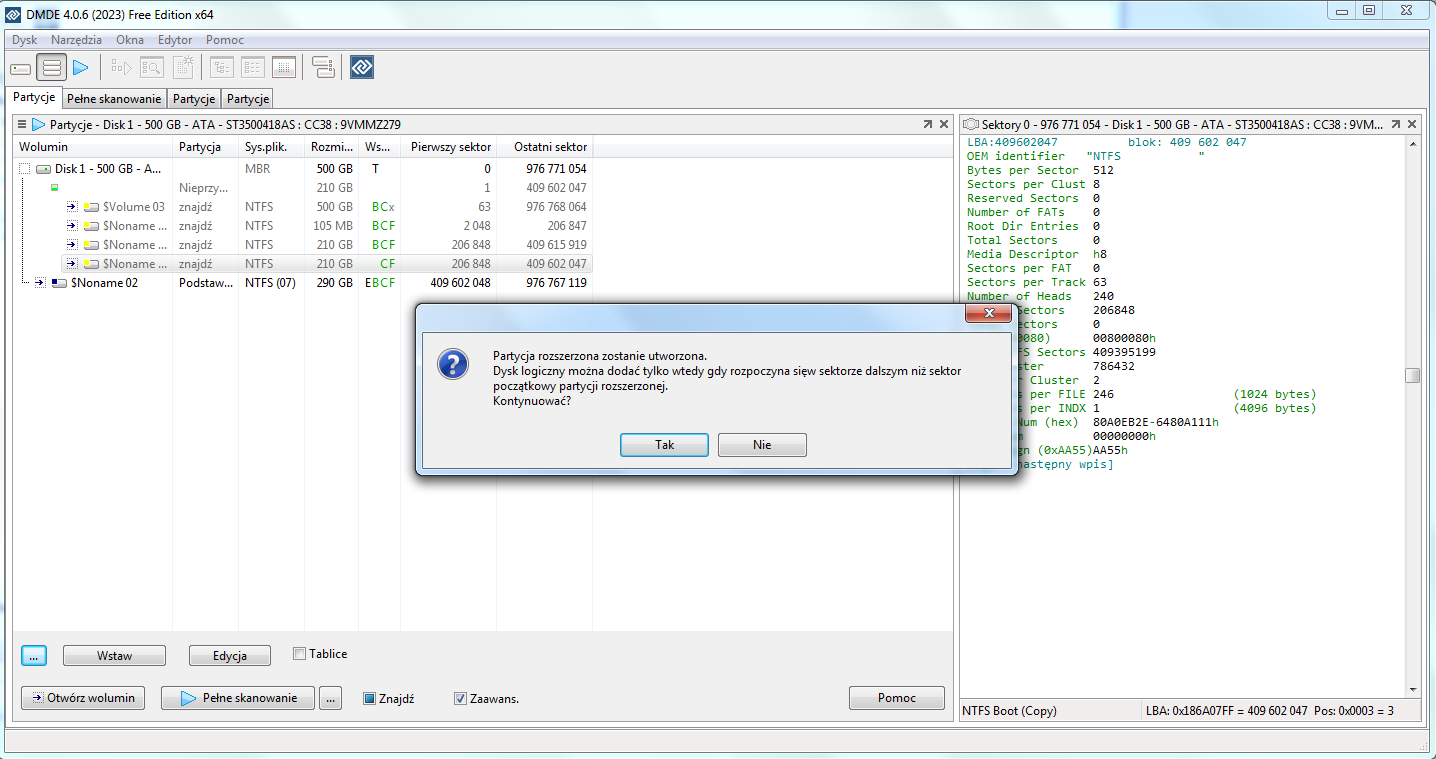Open the Dysk menu
The height and width of the screenshot is (759, 1436).
coord(25,40)
